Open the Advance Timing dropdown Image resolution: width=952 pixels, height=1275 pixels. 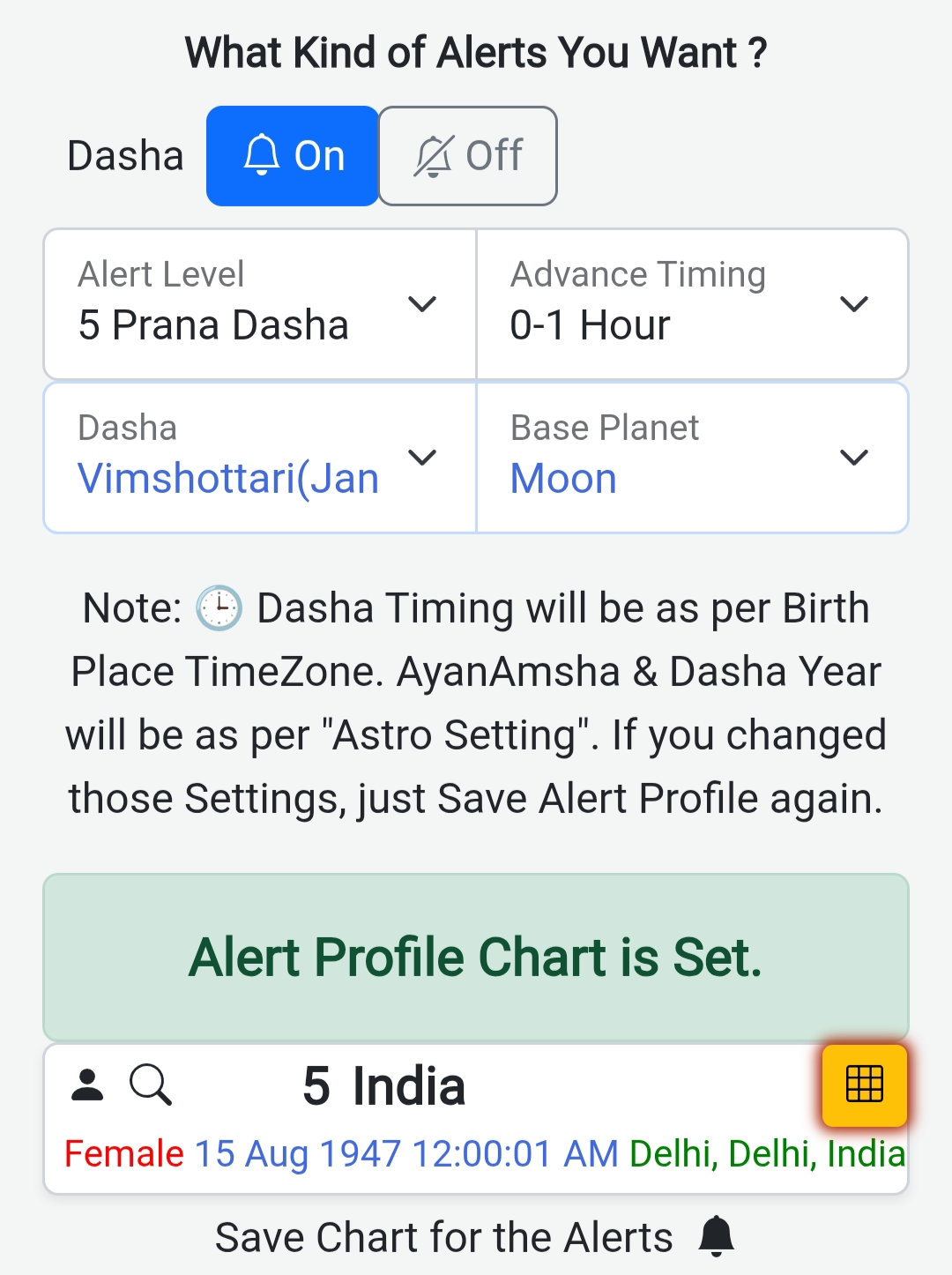pos(692,304)
